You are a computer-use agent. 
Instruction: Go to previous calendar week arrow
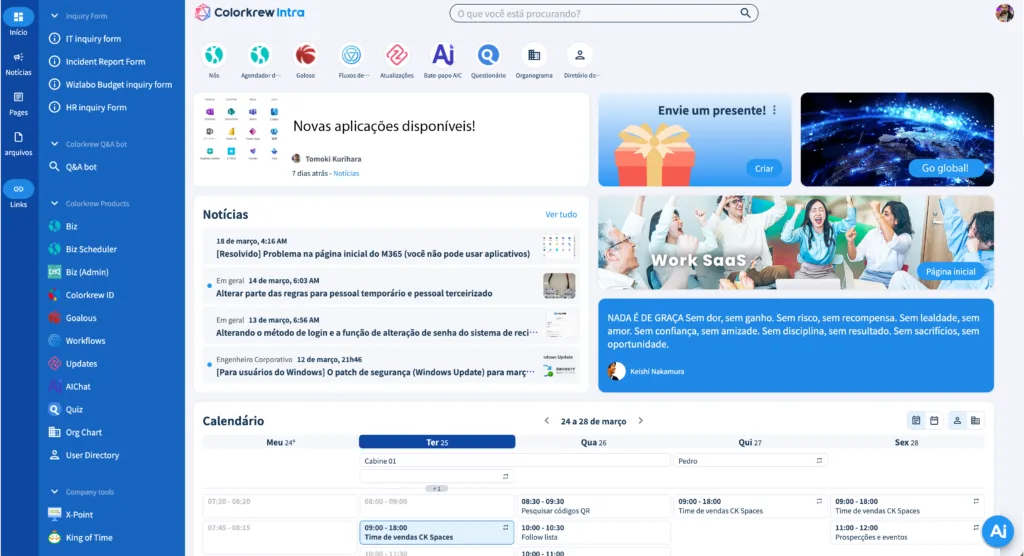[547, 421]
